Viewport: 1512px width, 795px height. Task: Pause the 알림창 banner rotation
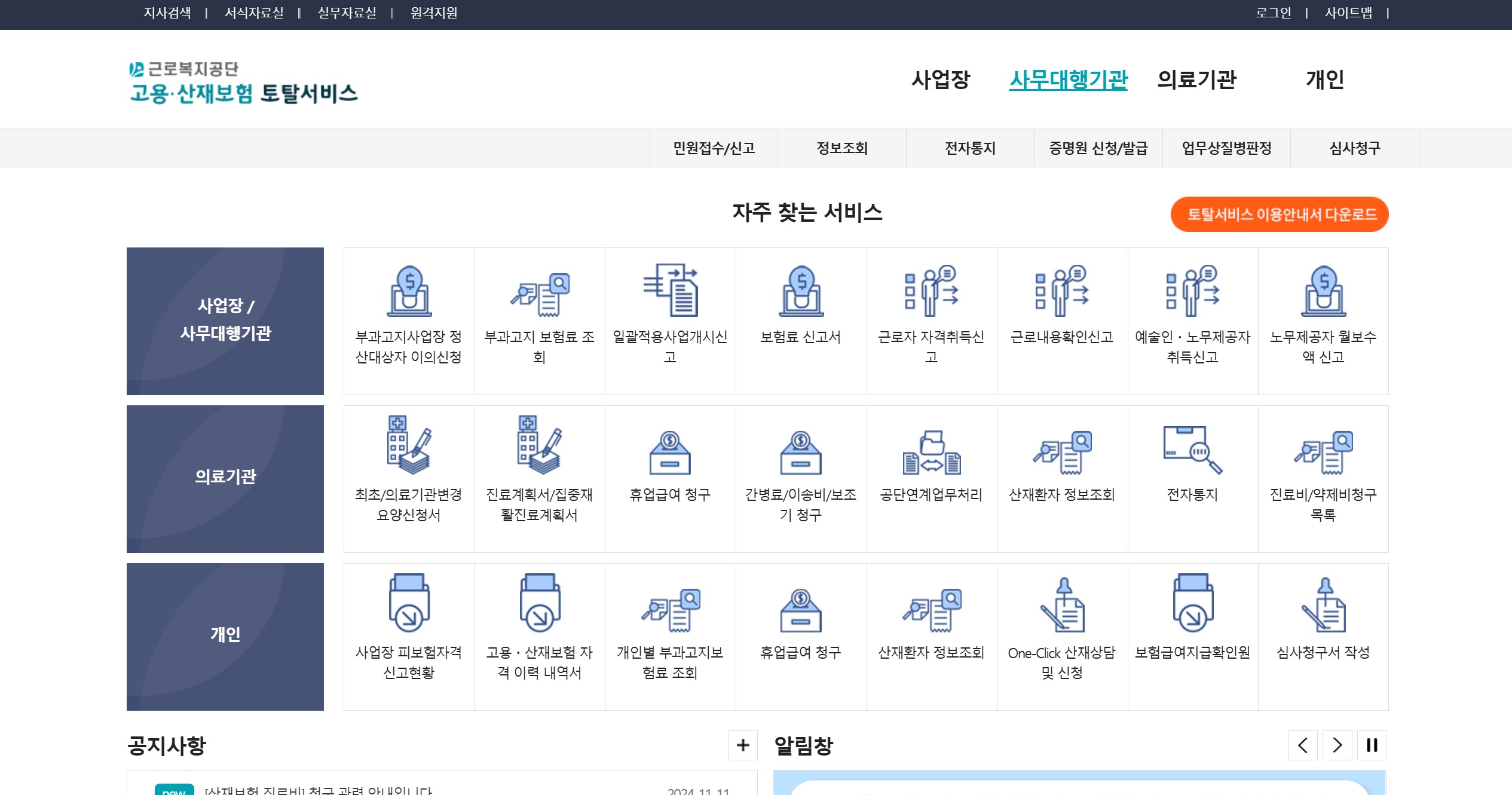click(1372, 745)
